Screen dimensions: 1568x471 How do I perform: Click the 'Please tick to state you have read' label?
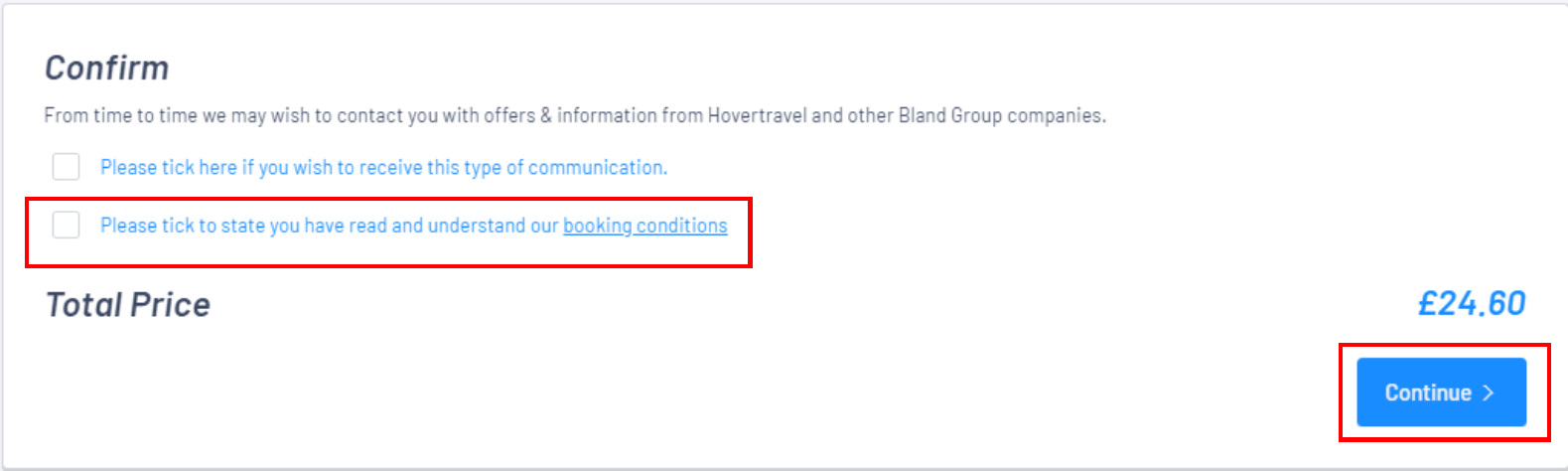point(414,226)
